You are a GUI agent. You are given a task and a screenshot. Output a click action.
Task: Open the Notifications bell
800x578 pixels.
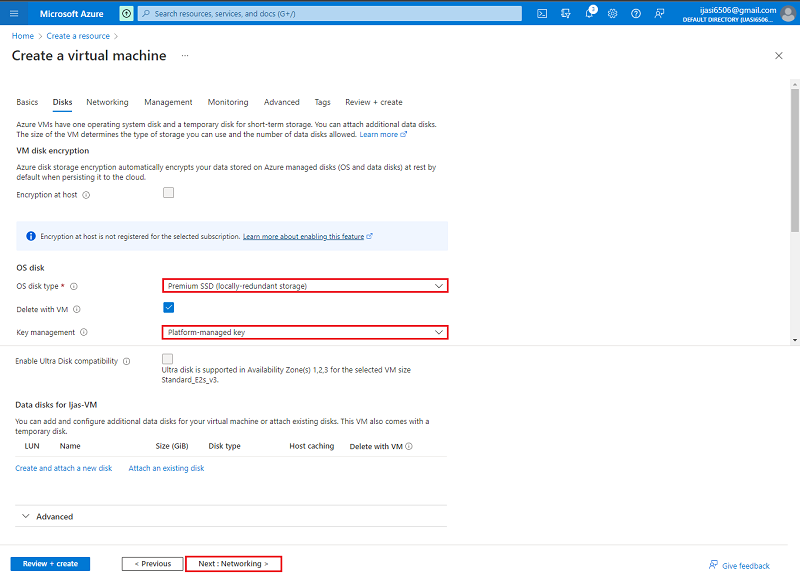pyautogui.click(x=589, y=14)
